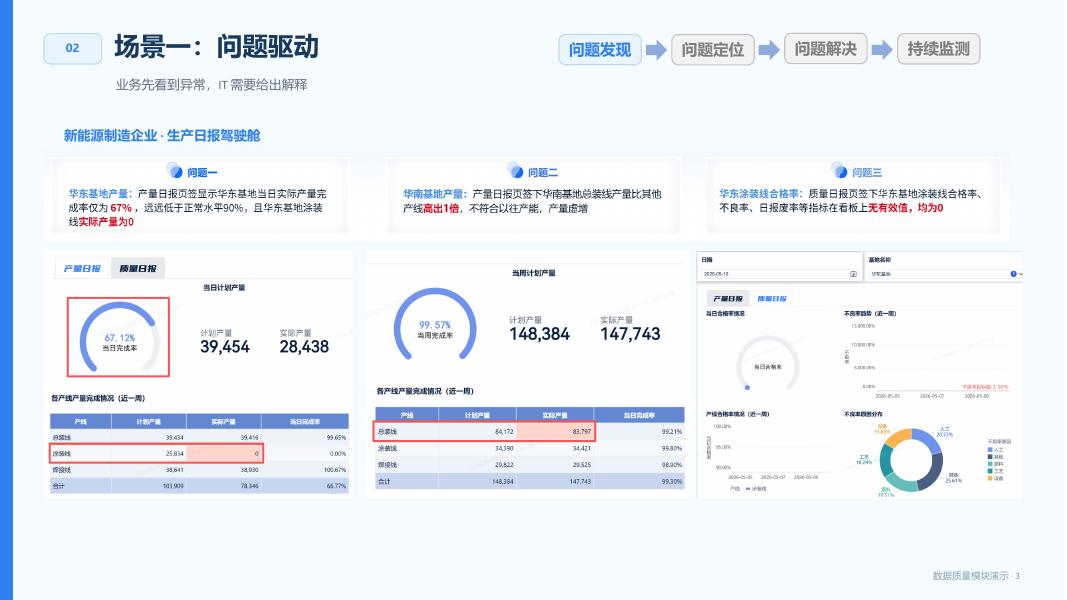
Task: Click the 67.12% 当日完成率 gauge
Action: (x=119, y=337)
